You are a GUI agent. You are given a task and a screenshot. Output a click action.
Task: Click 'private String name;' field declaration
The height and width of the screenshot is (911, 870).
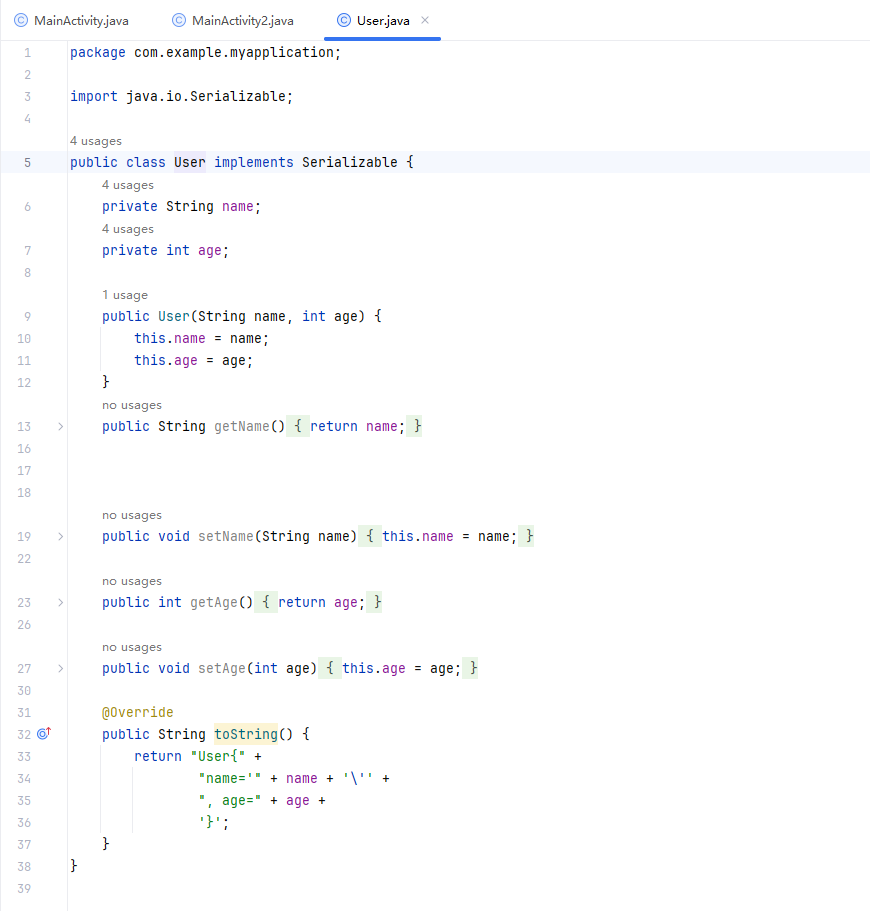point(181,207)
